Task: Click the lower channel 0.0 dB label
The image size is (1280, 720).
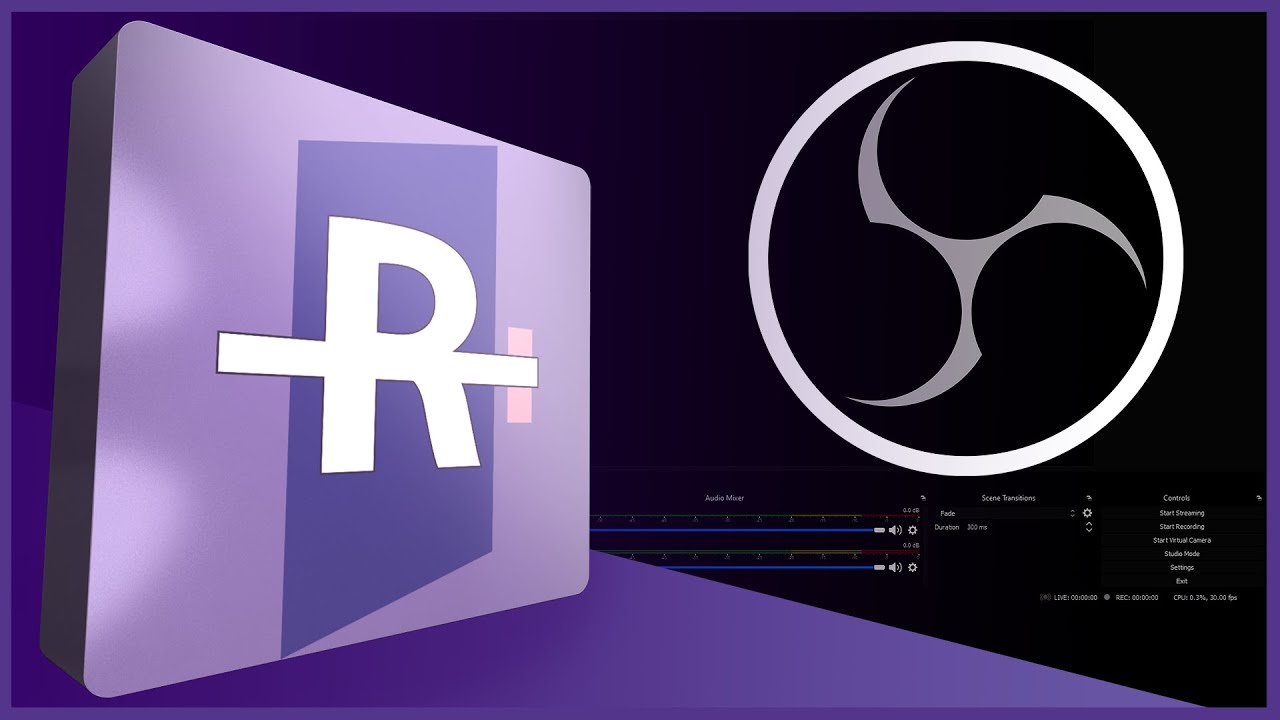Action: (910, 546)
